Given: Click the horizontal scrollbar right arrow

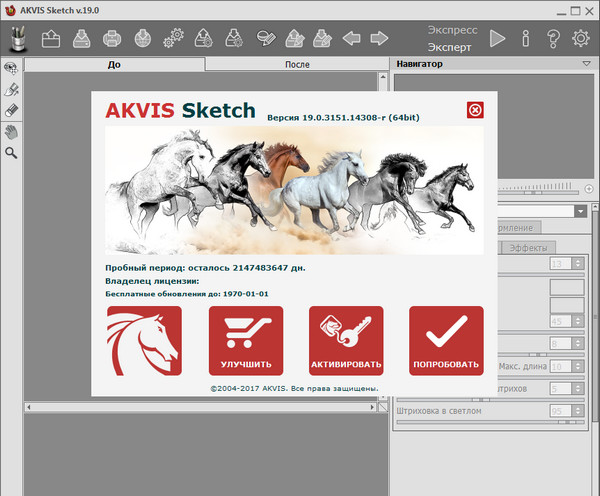Looking at the screenshot, I should point(373,407).
